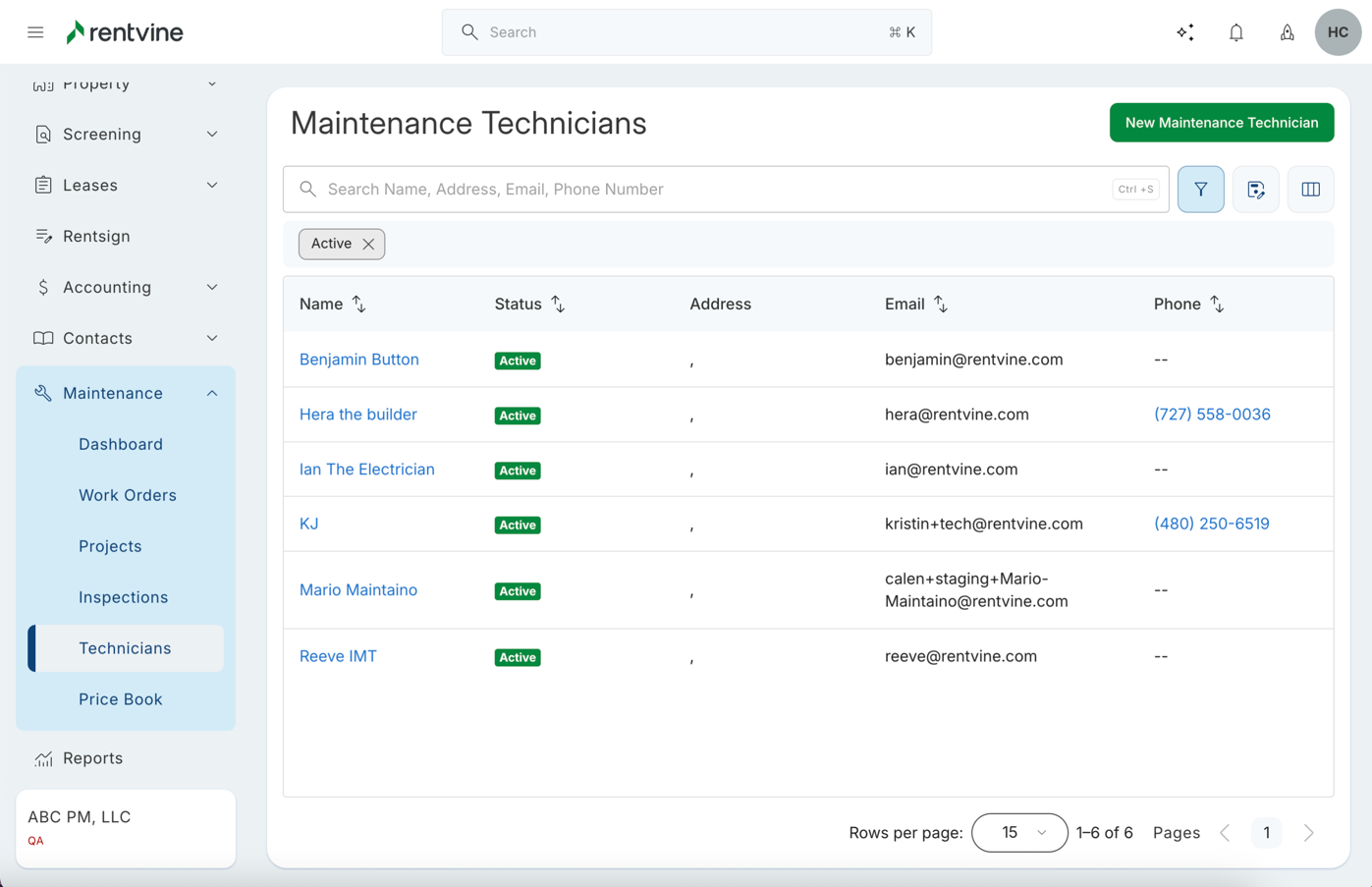Open the column chooser icon
Image resolution: width=1372 pixels, height=887 pixels.
click(x=1310, y=190)
